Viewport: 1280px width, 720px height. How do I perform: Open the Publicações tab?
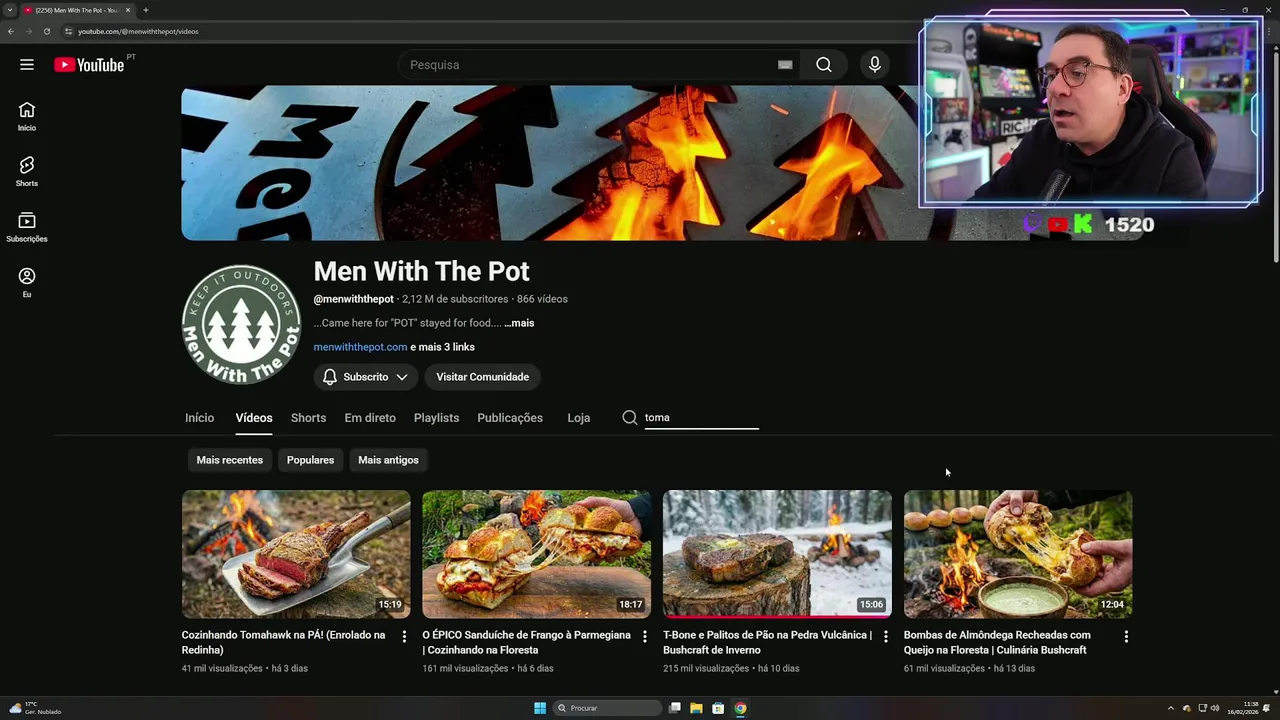510,418
